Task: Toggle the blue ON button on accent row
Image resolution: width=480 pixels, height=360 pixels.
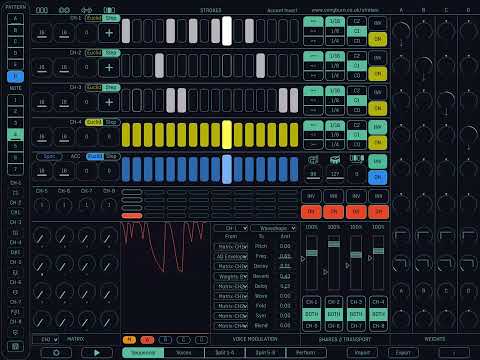Action: (378, 177)
